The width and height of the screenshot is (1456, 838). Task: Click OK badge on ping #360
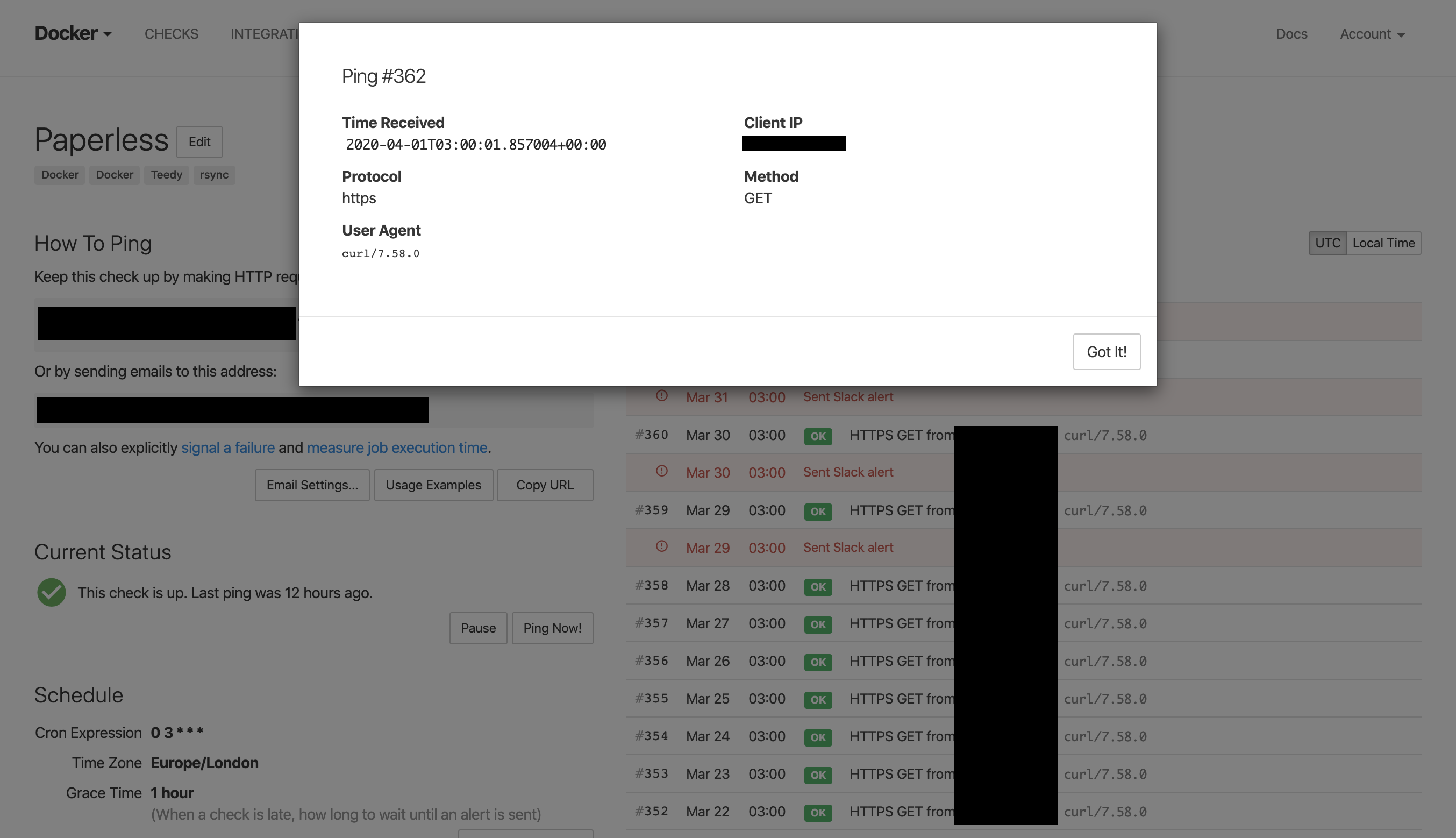click(817, 436)
